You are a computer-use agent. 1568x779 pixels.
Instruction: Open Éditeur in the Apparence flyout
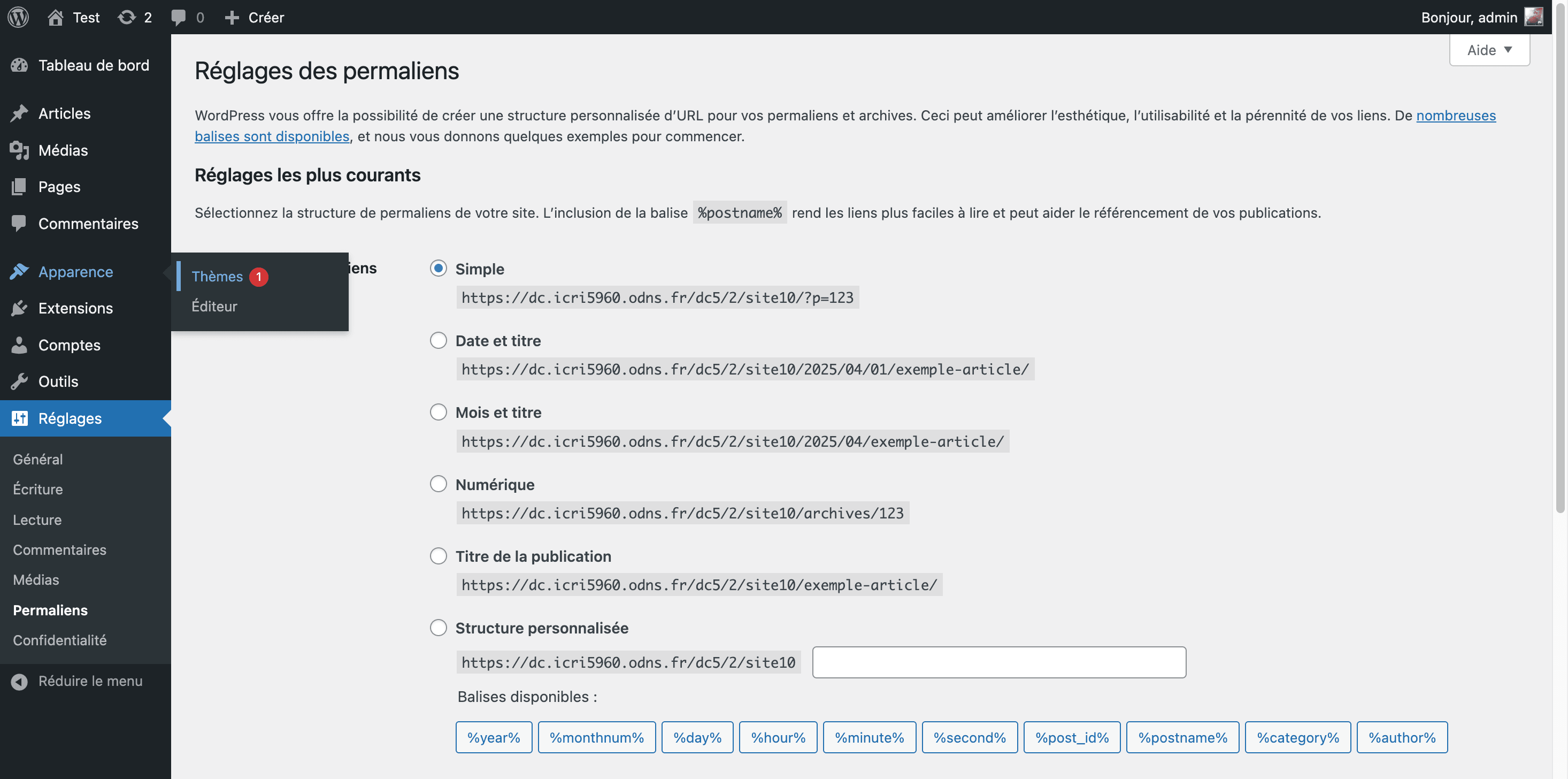tap(214, 307)
